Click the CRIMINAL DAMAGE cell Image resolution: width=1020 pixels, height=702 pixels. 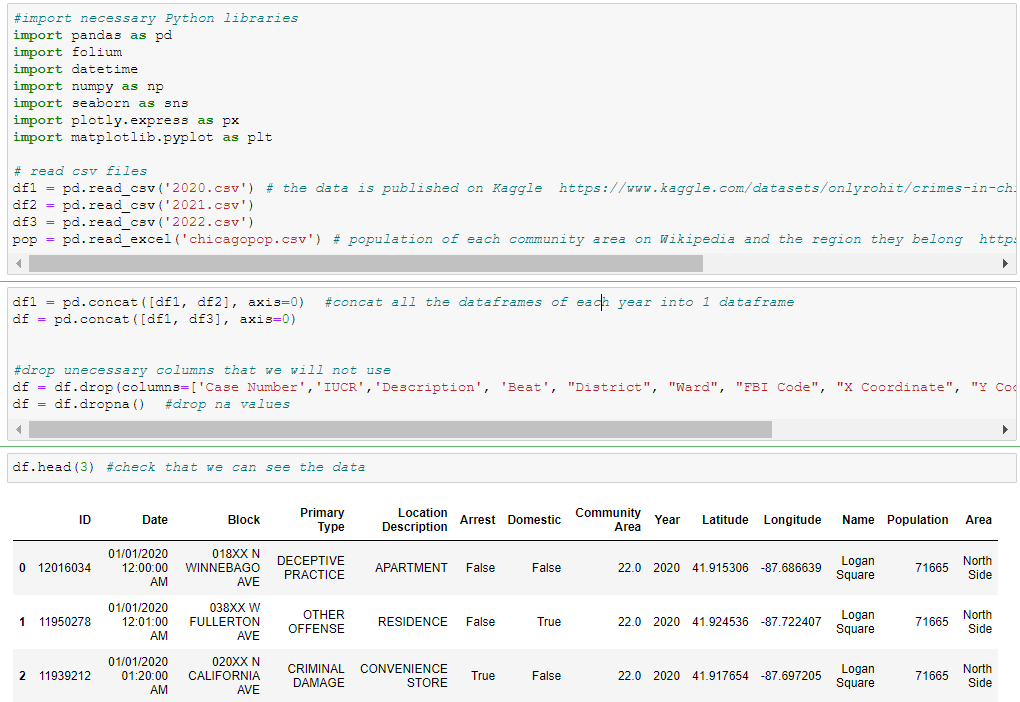coord(316,676)
